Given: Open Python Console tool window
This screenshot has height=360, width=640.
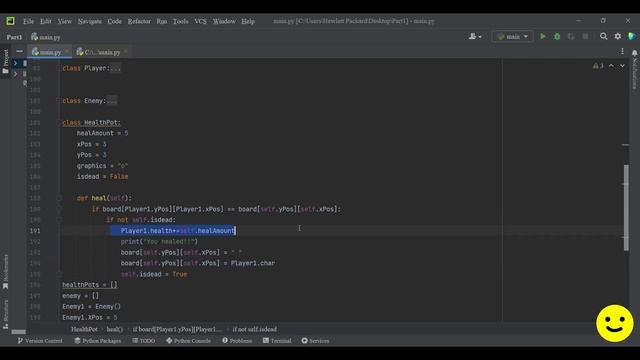Looking at the screenshot, I should pyautogui.click(x=188, y=340).
